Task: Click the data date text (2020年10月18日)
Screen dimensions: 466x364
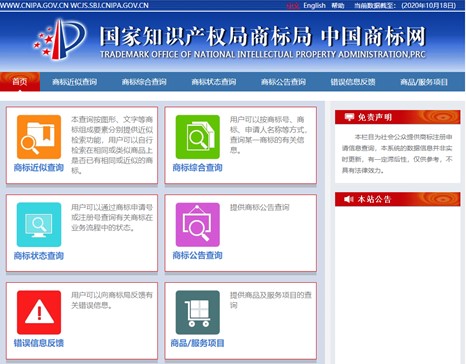Action: click(429, 5)
